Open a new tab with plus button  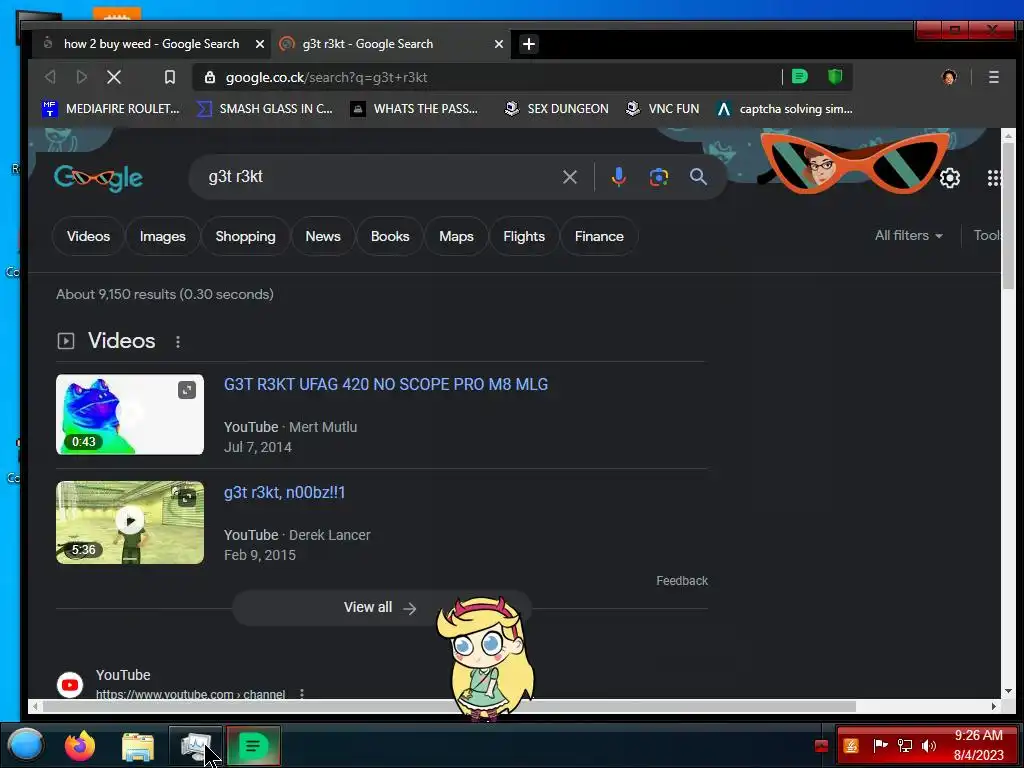[x=529, y=44]
